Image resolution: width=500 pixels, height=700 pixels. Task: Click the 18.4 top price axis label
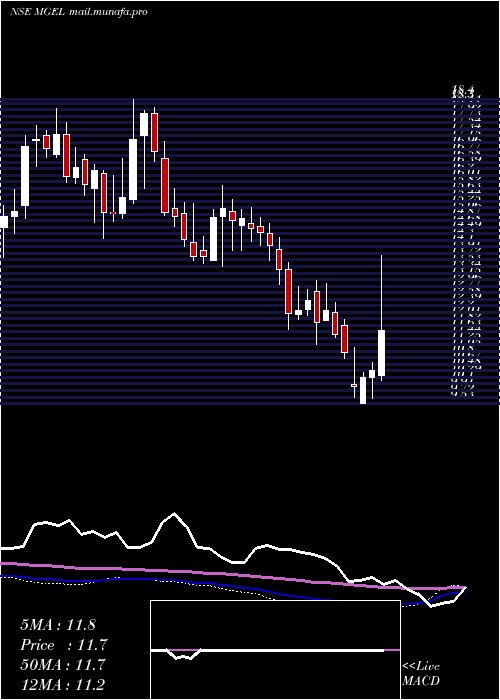[463, 91]
